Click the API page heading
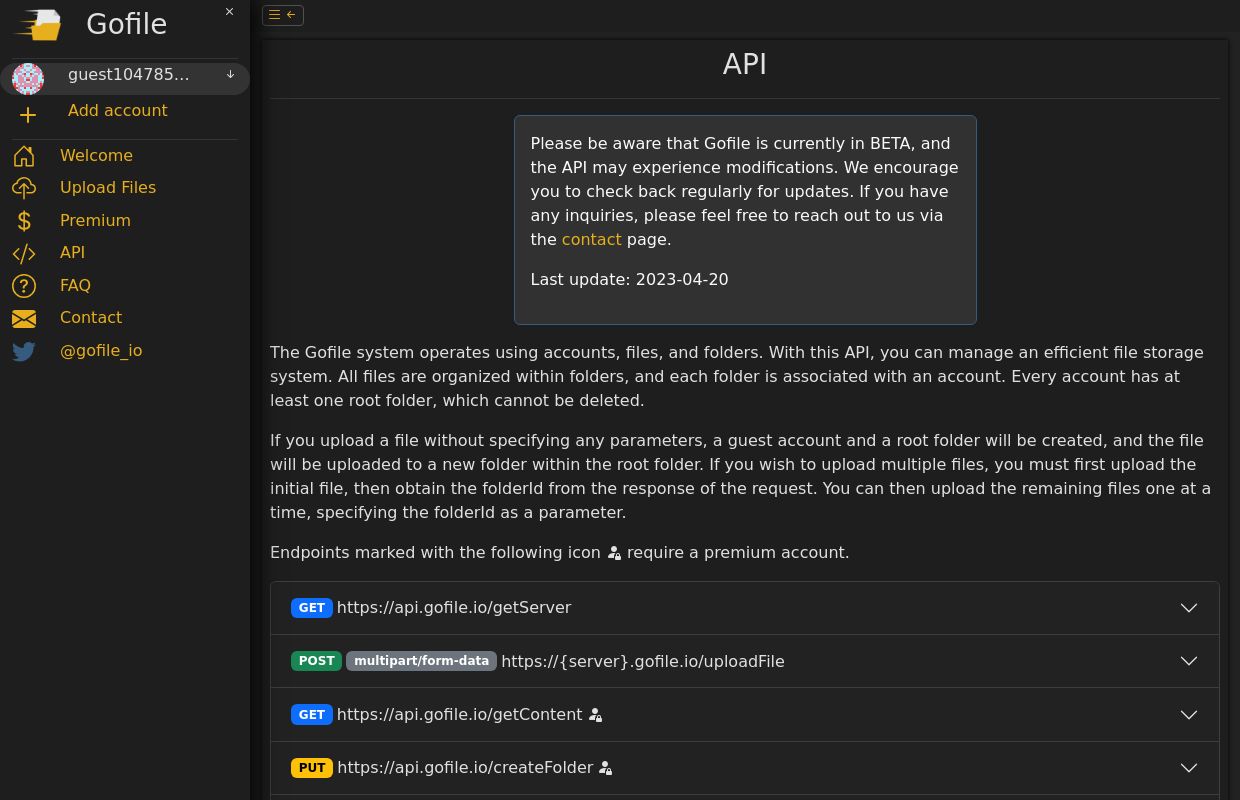 (745, 64)
